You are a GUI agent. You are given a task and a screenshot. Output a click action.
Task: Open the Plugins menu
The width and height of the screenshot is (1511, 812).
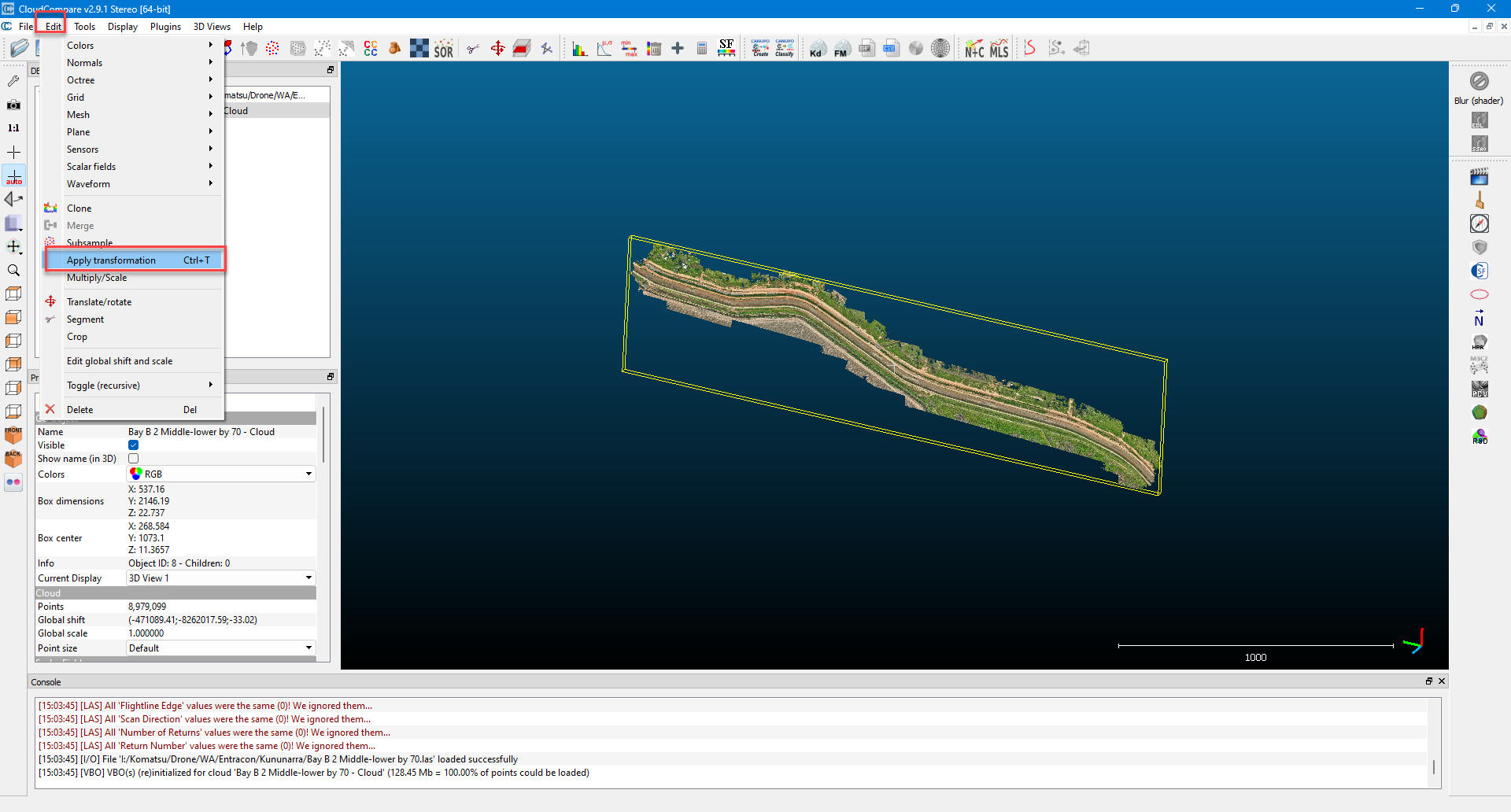pos(165,27)
